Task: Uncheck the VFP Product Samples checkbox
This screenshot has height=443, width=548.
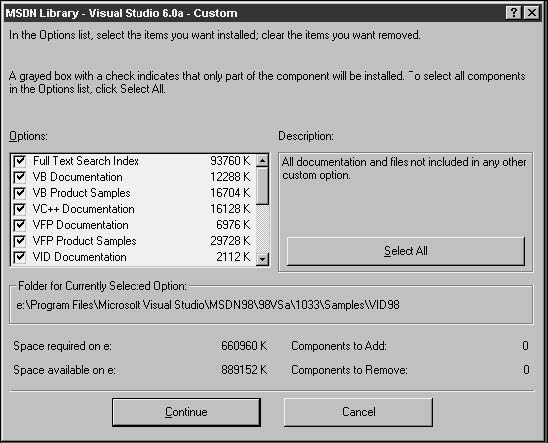Action: [x=20, y=241]
